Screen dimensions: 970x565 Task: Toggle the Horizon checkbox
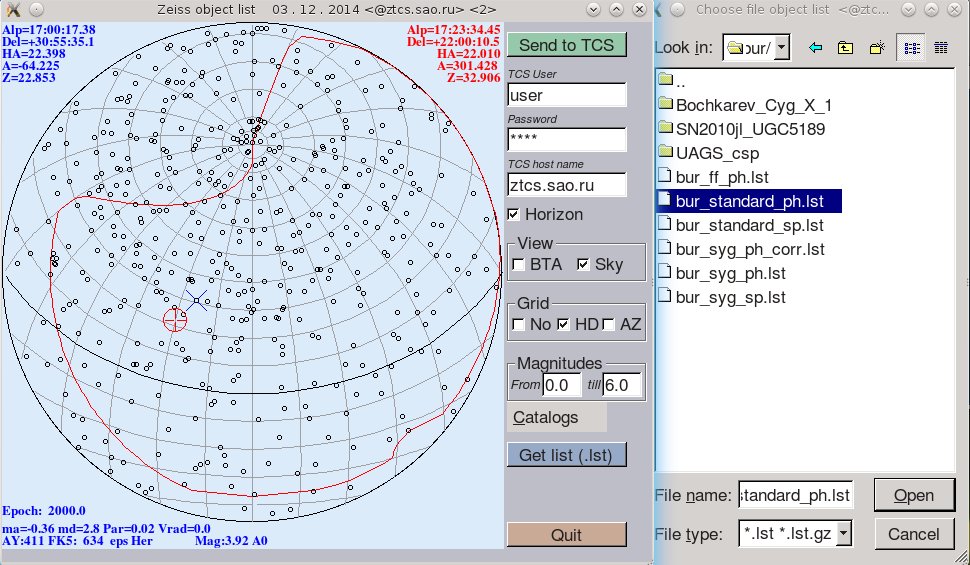tap(513, 214)
